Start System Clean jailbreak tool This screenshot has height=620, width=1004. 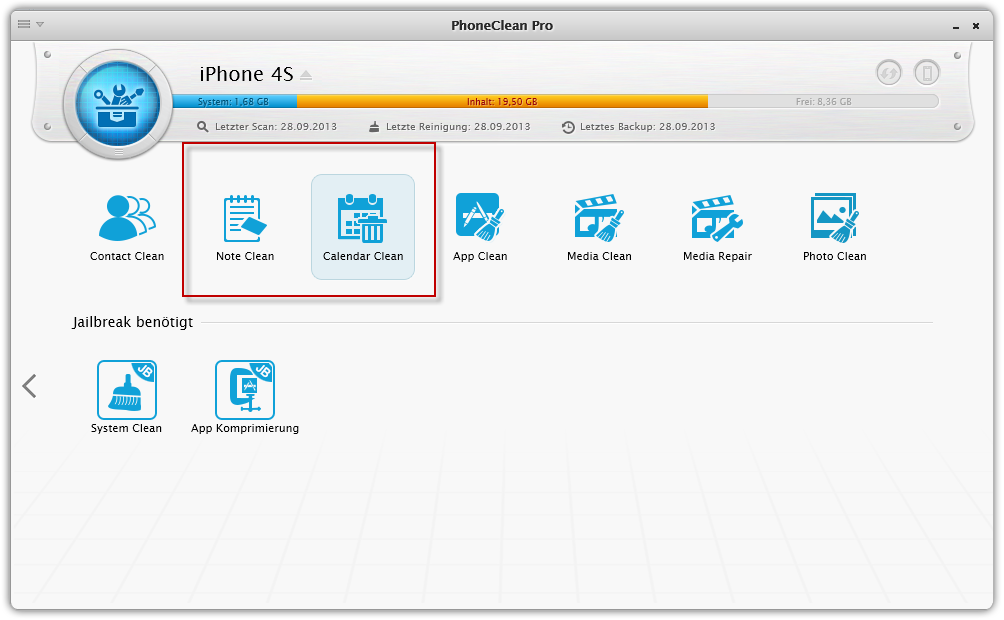click(126, 397)
